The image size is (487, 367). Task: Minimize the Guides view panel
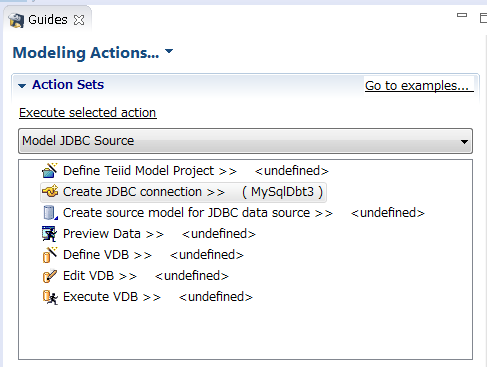[x=462, y=15]
